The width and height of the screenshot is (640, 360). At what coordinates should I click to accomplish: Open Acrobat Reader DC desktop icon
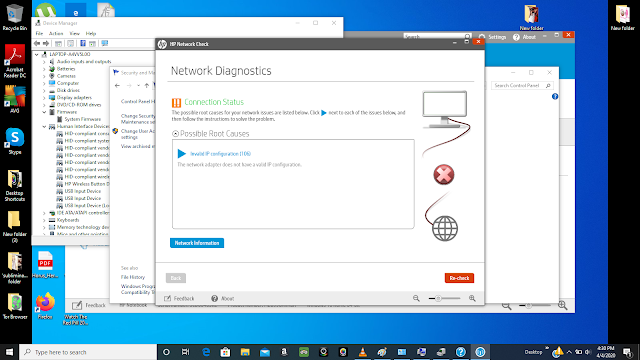[15, 61]
